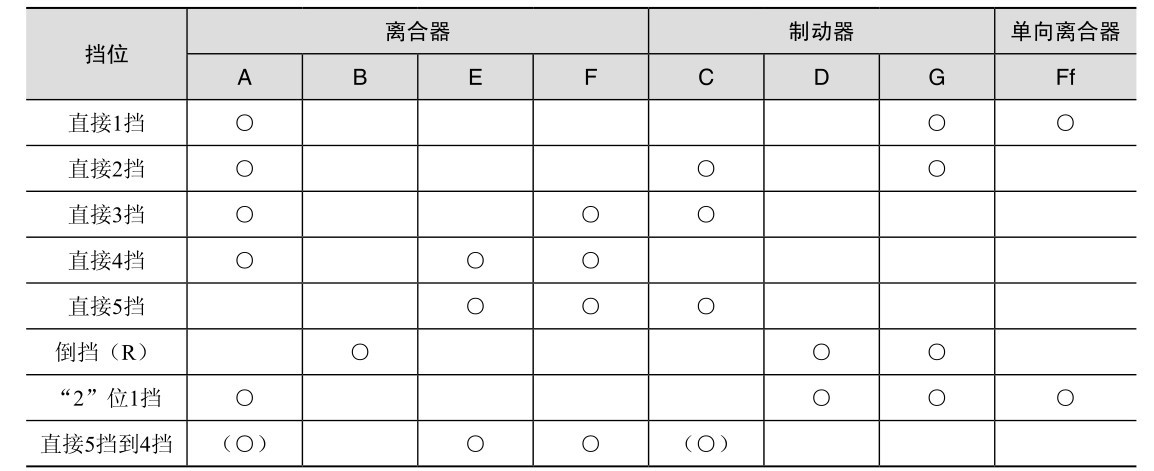Click the circle under G in "2"位1挡 row
The image size is (1154, 471).
pos(936,399)
